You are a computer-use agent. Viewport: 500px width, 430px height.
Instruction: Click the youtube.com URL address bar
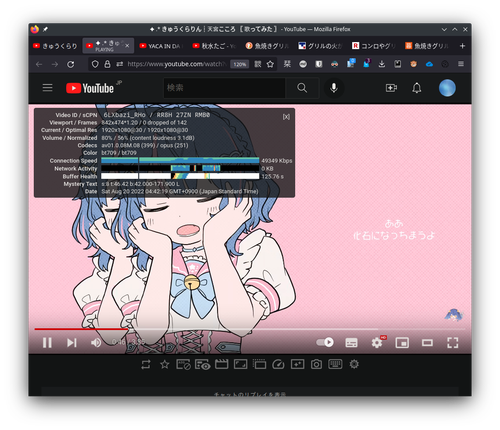177,64
